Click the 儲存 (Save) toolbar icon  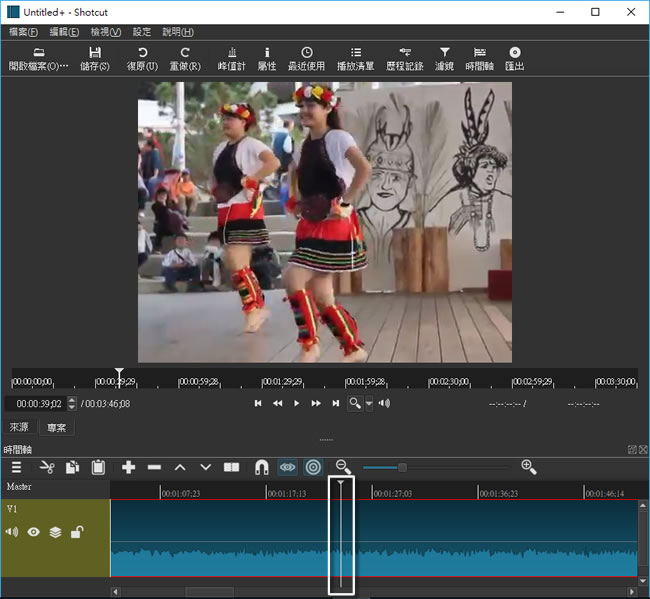[95, 58]
